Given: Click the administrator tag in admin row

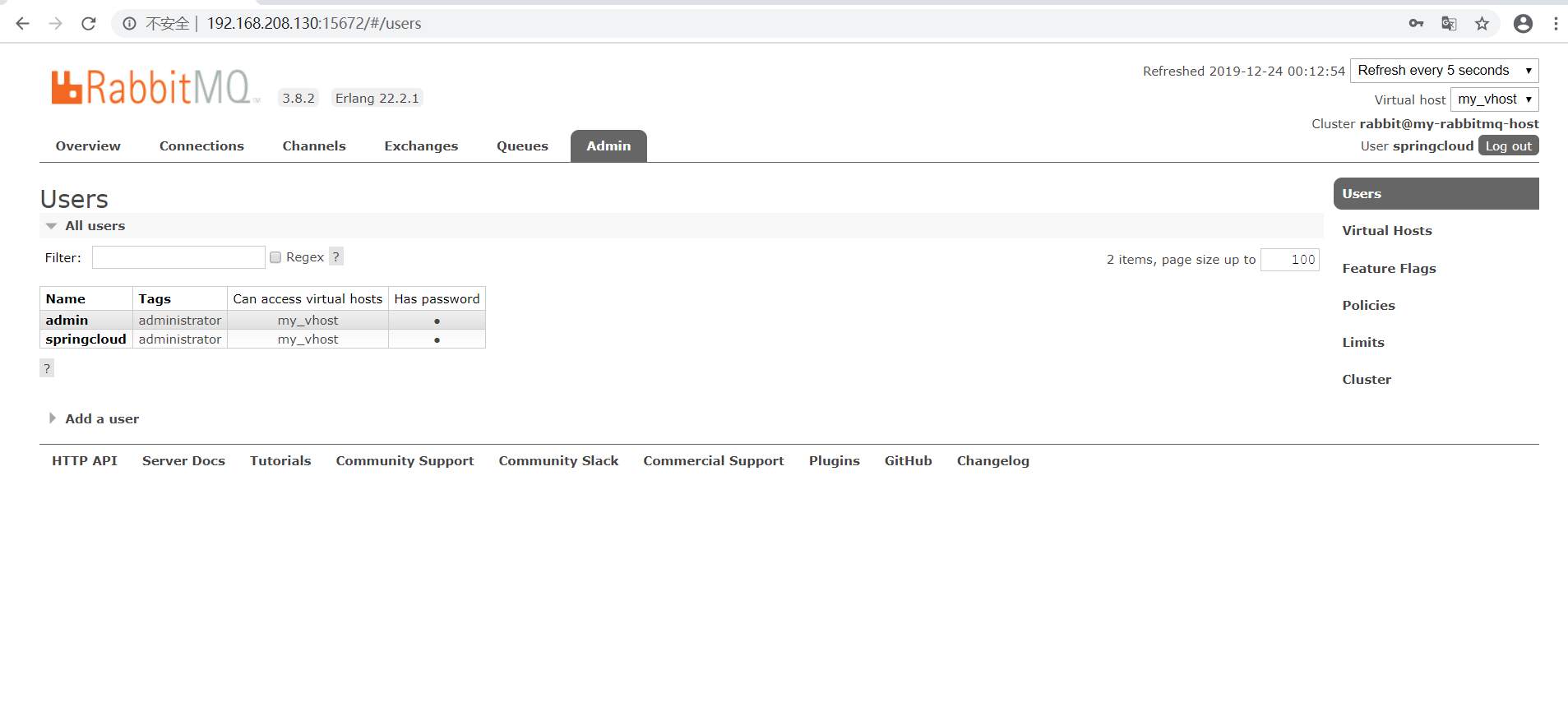Looking at the screenshot, I should [180, 321].
